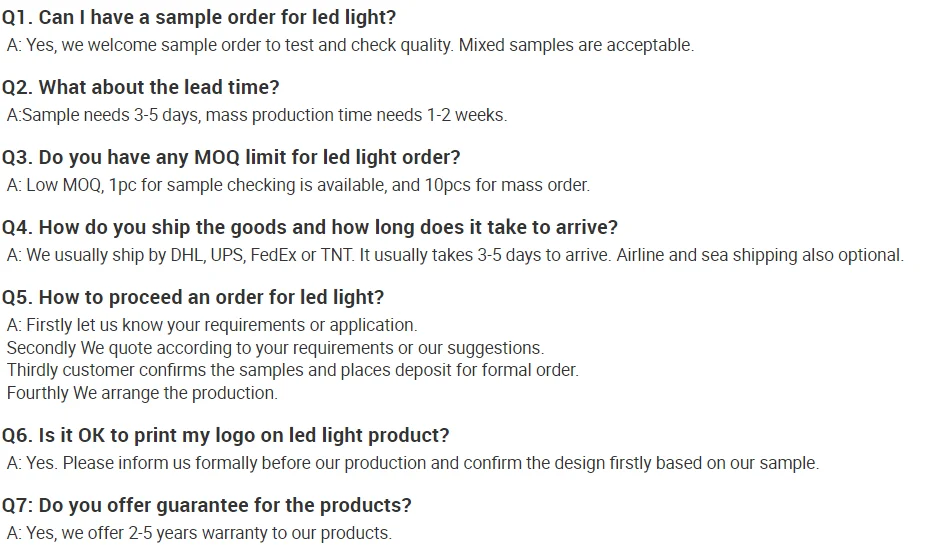Select the Q6 print my logo question
This screenshot has height=549, width=940.
tap(226, 435)
